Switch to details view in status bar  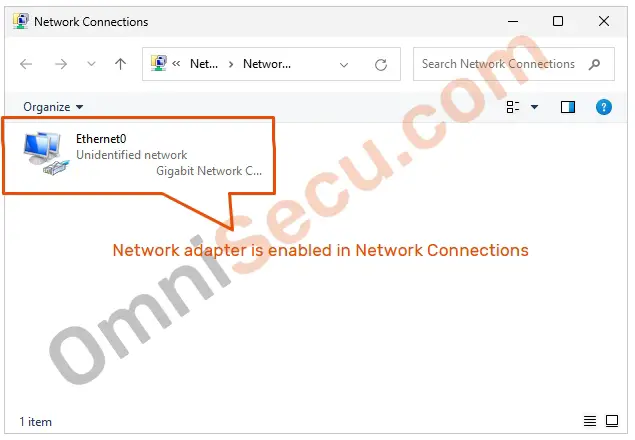pyautogui.click(x=590, y=421)
